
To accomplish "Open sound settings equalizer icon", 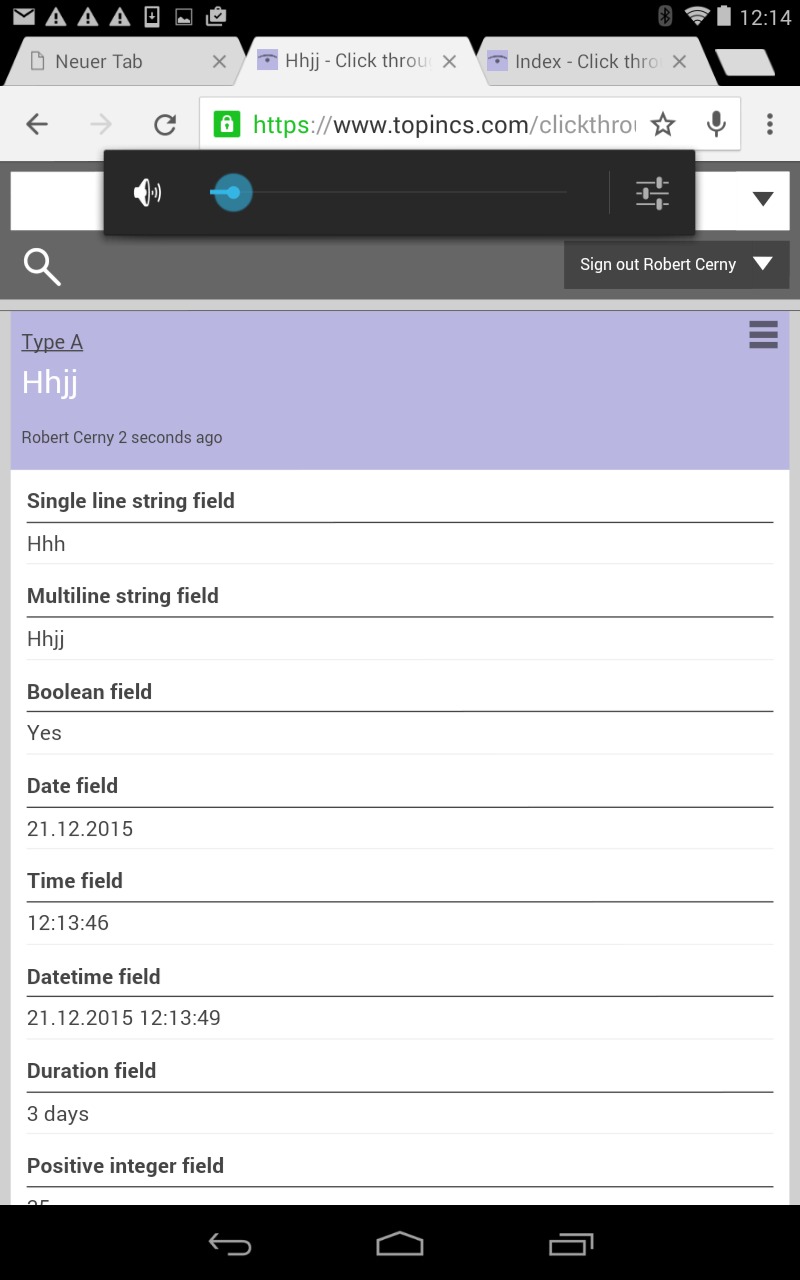I will coord(652,193).
